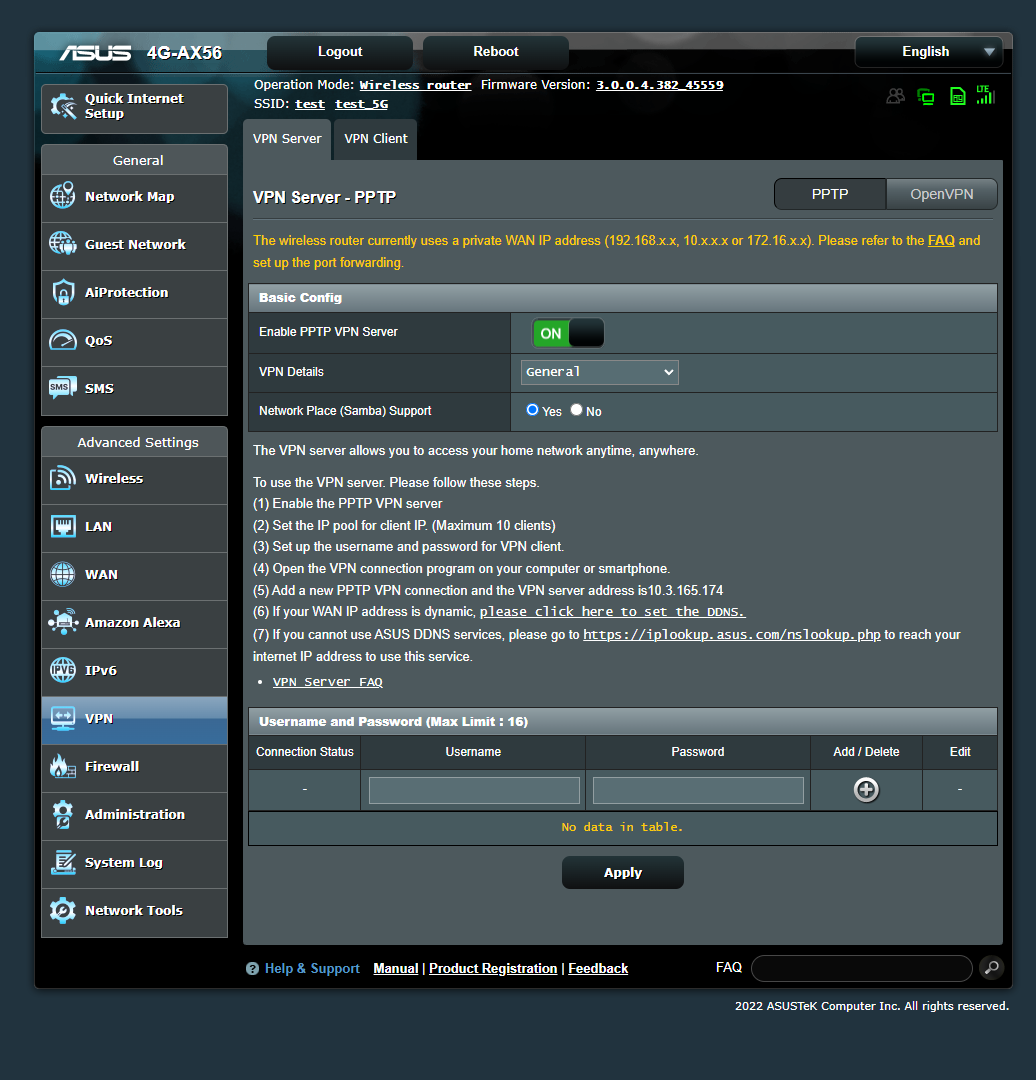
Task: Click the IPv6 icon
Action: tap(63, 670)
